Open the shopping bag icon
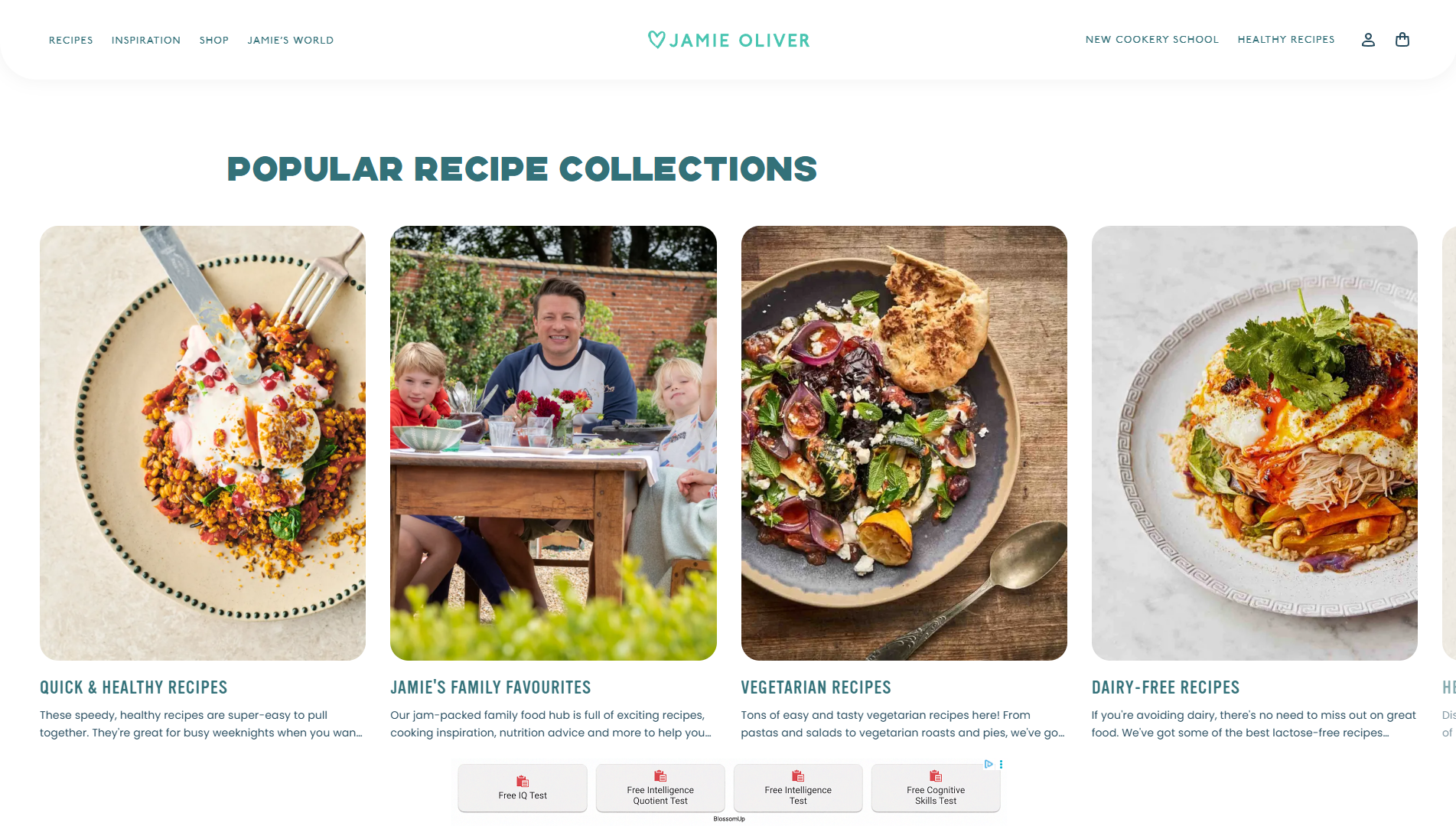The image size is (1456, 826). [1402, 40]
